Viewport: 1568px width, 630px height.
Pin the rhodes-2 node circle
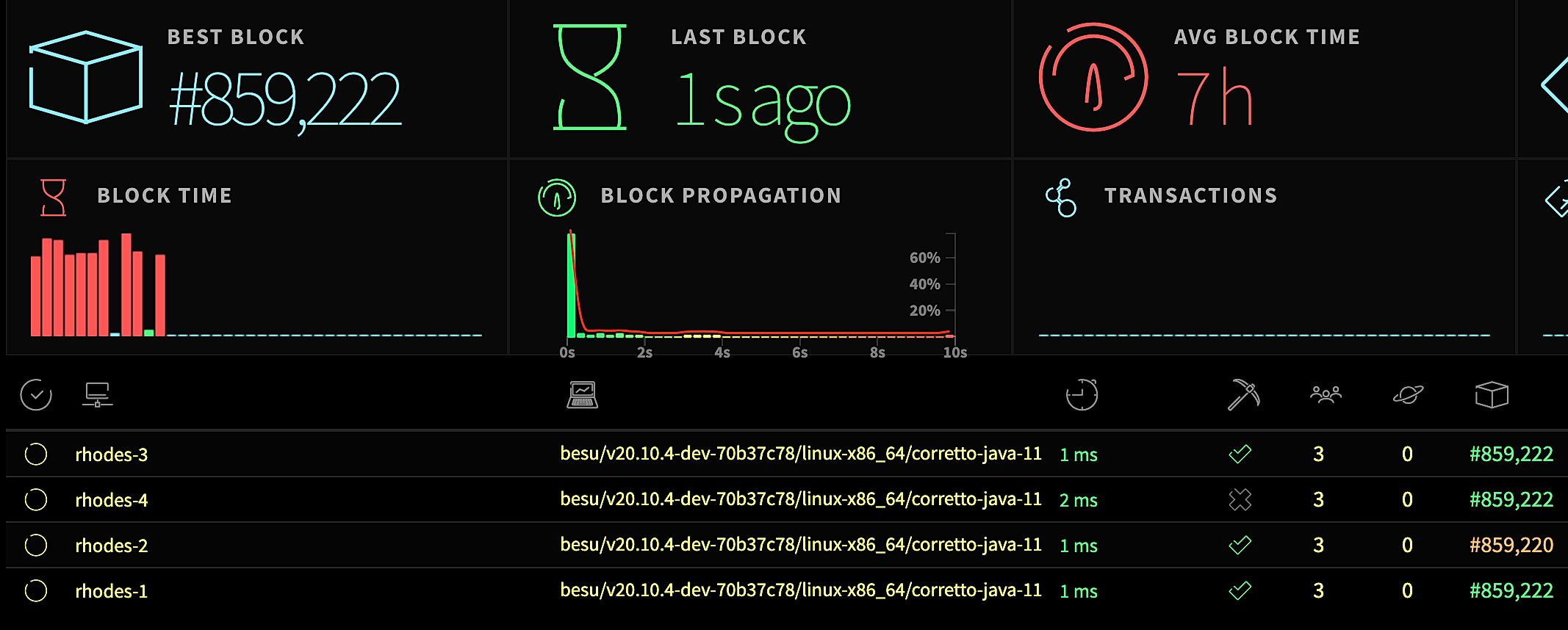36,546
